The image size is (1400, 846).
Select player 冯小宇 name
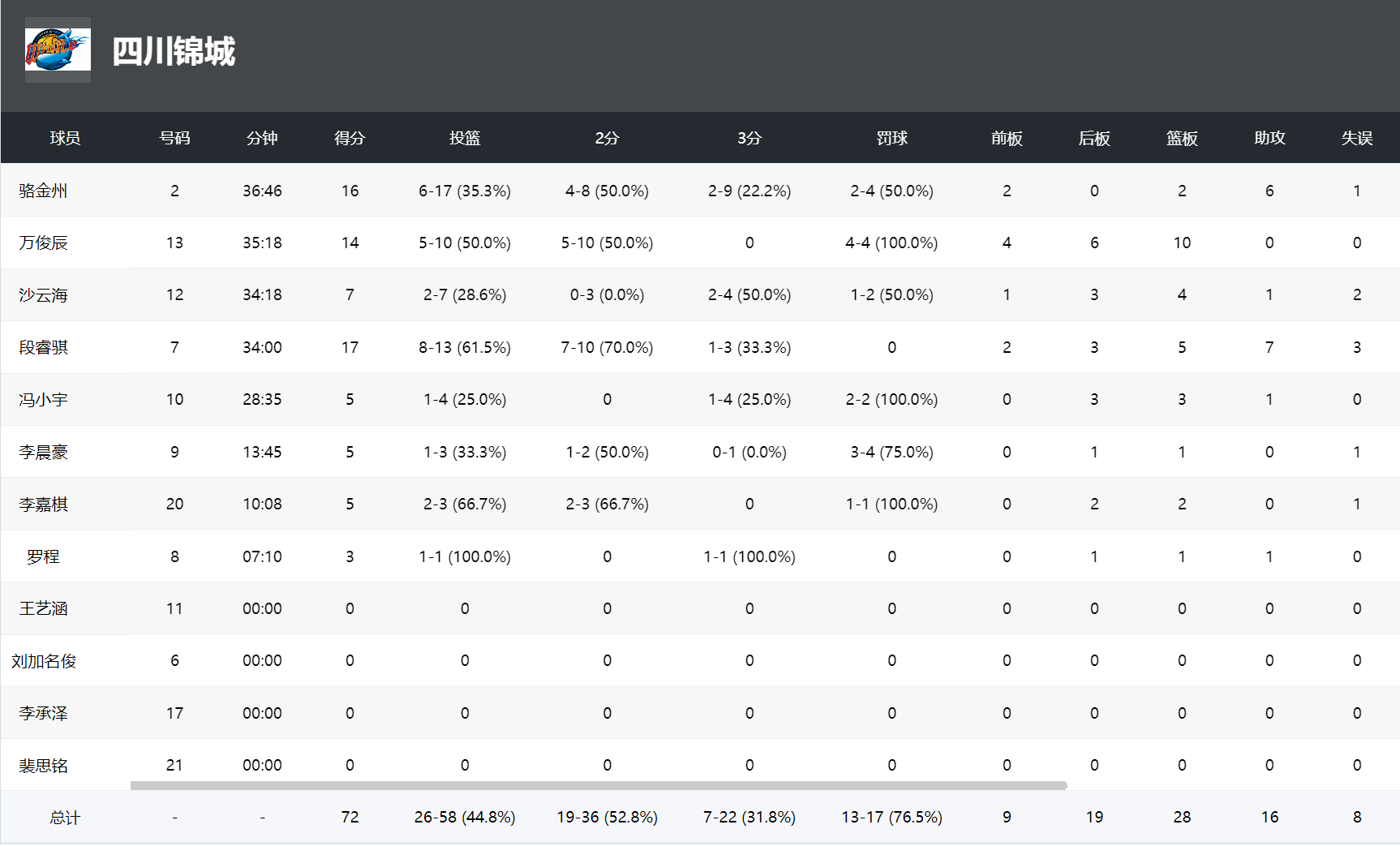pyautogui.click(x=44, y=399)
